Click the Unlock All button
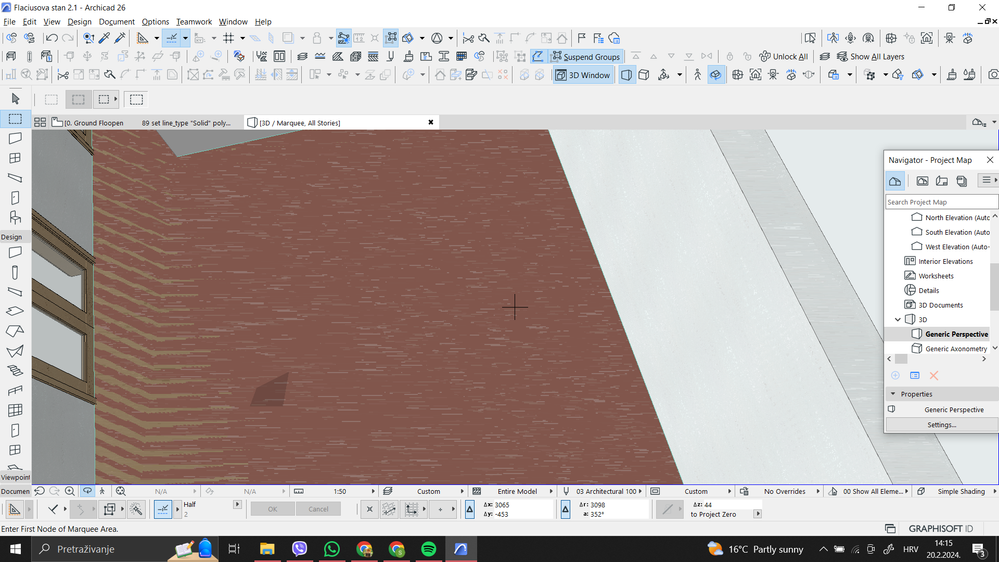 point(783,57)
